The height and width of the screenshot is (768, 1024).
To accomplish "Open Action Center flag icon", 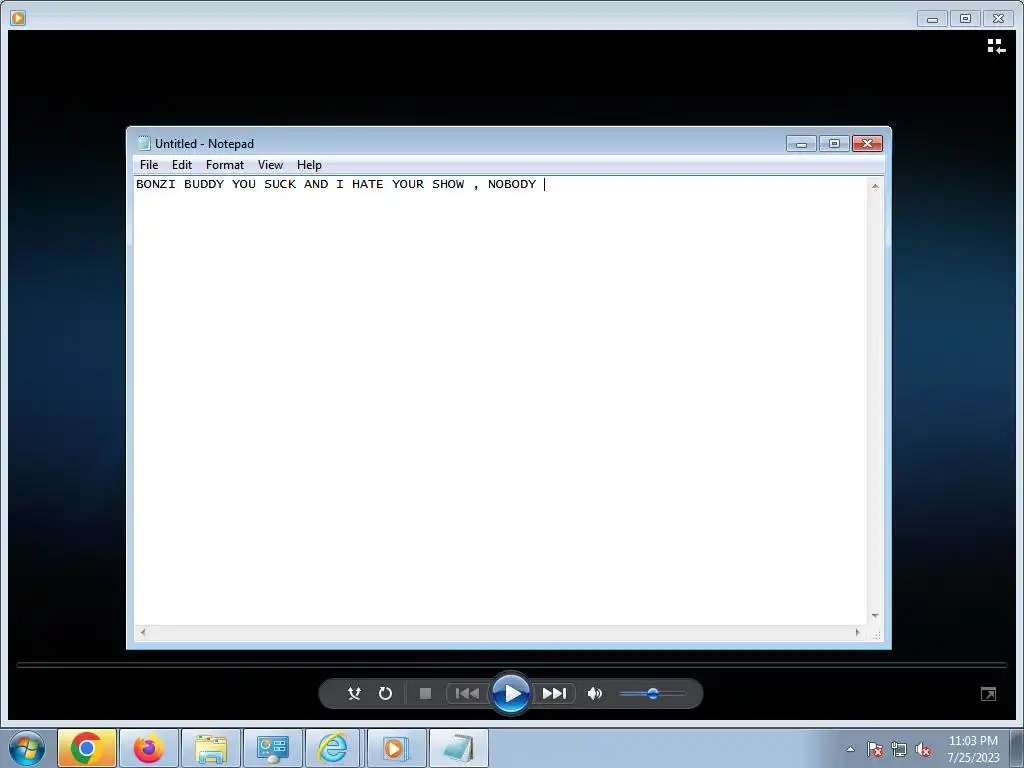I will tap(875, 750).
